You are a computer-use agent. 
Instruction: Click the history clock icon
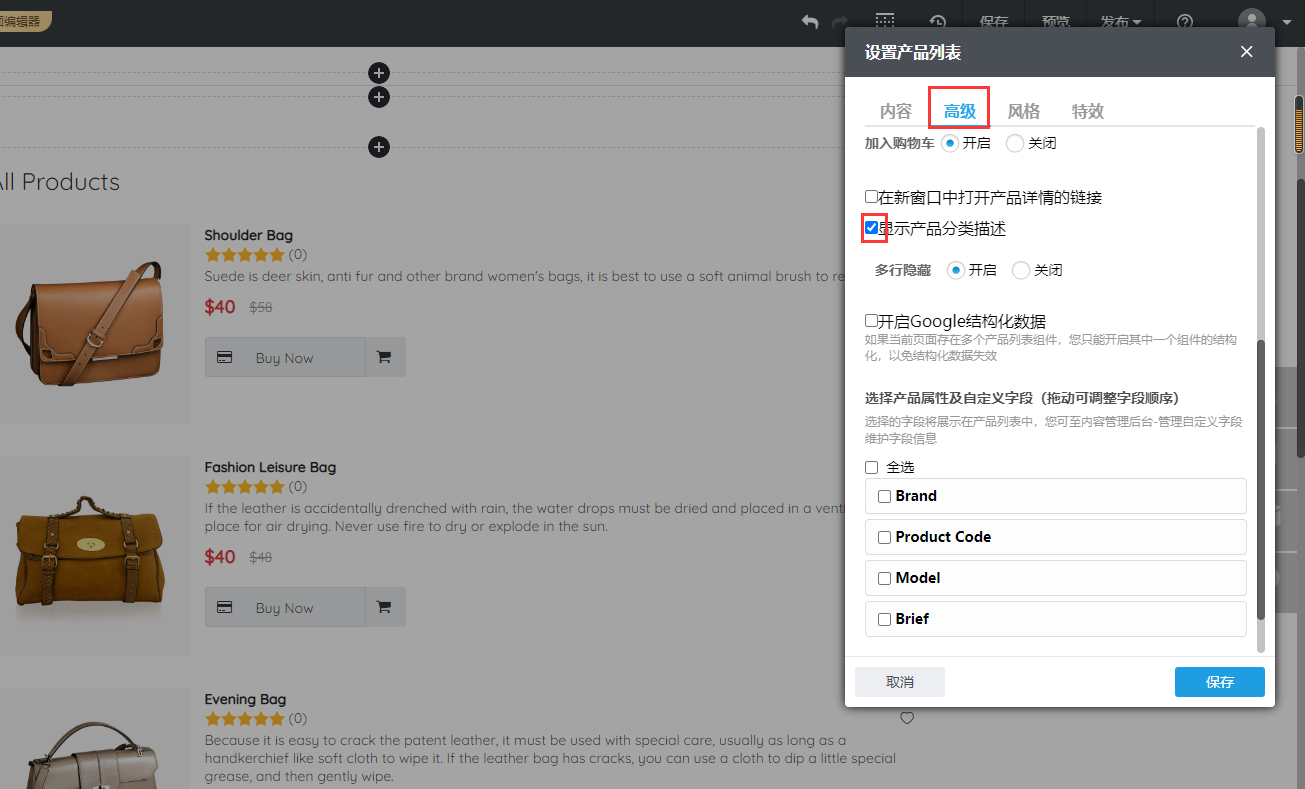[937, 22]
